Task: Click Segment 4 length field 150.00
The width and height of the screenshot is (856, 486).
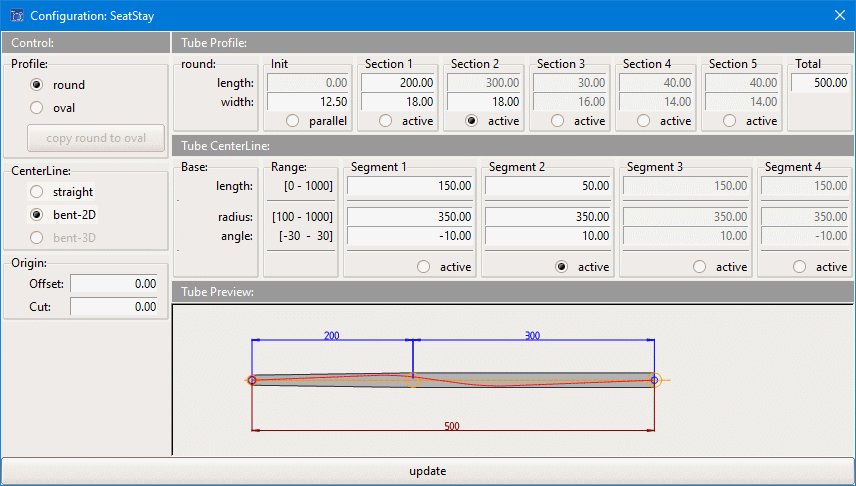Action: point(806,186)
